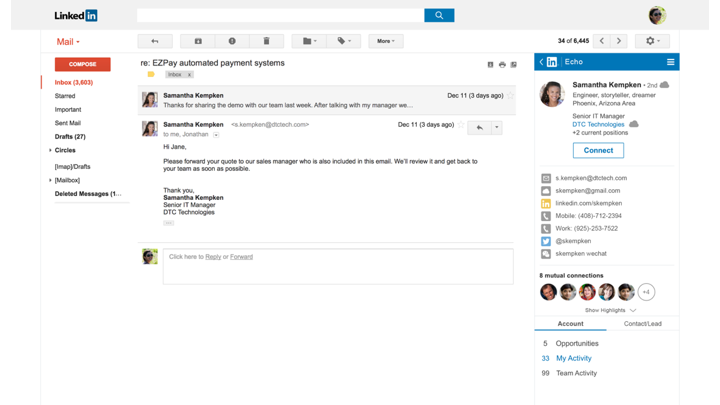The width and height of the screenshot is (720, 405).
Task: Expand the More actions dropdown
Action: pos(385,41)
